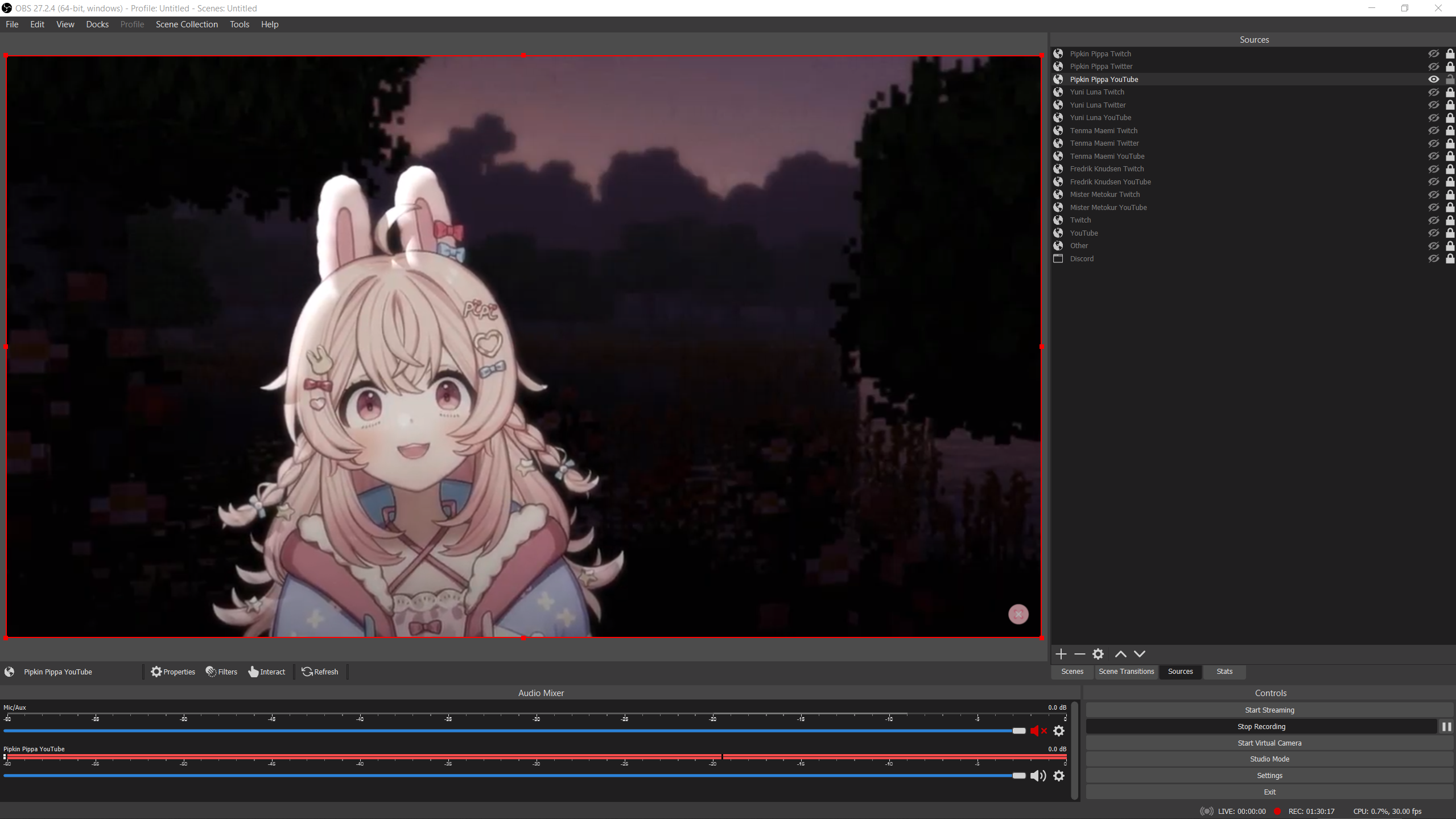Open the File menu

tap(12, 24)
